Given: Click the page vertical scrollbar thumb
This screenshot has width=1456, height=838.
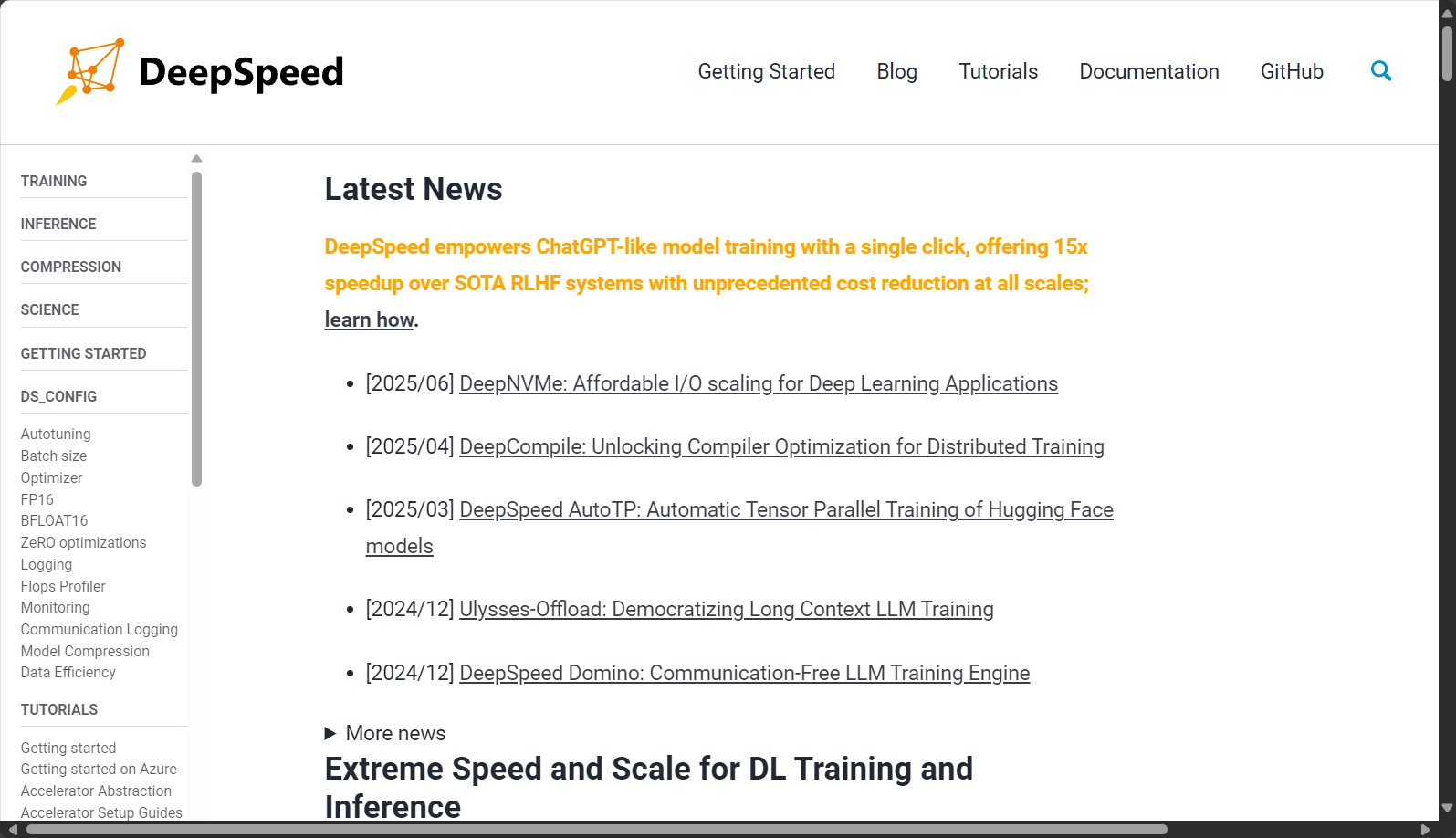Looking at the screenshot, I should tap(1447, 55).
